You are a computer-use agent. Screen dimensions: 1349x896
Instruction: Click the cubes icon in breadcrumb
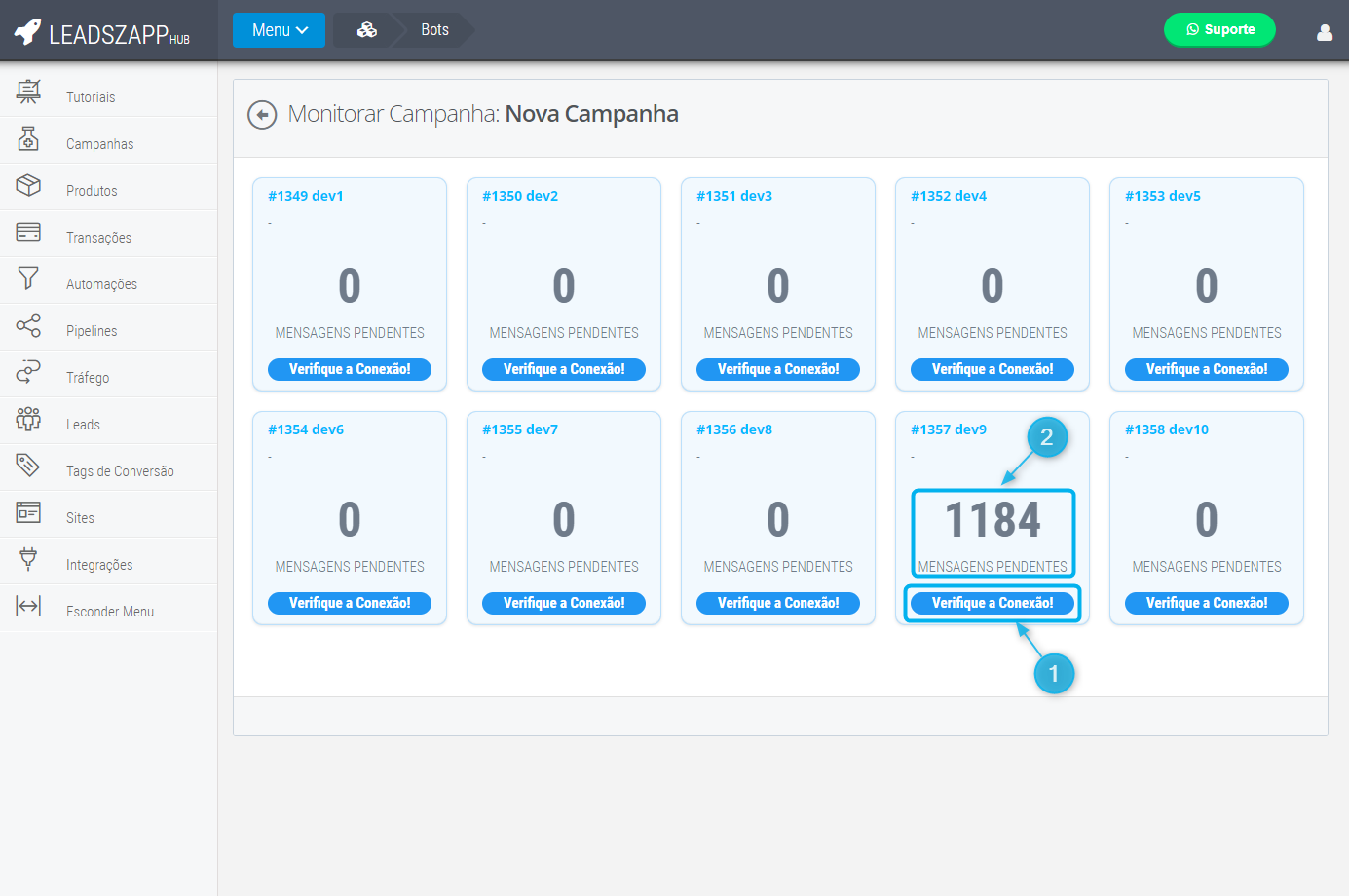pos(367,30)
